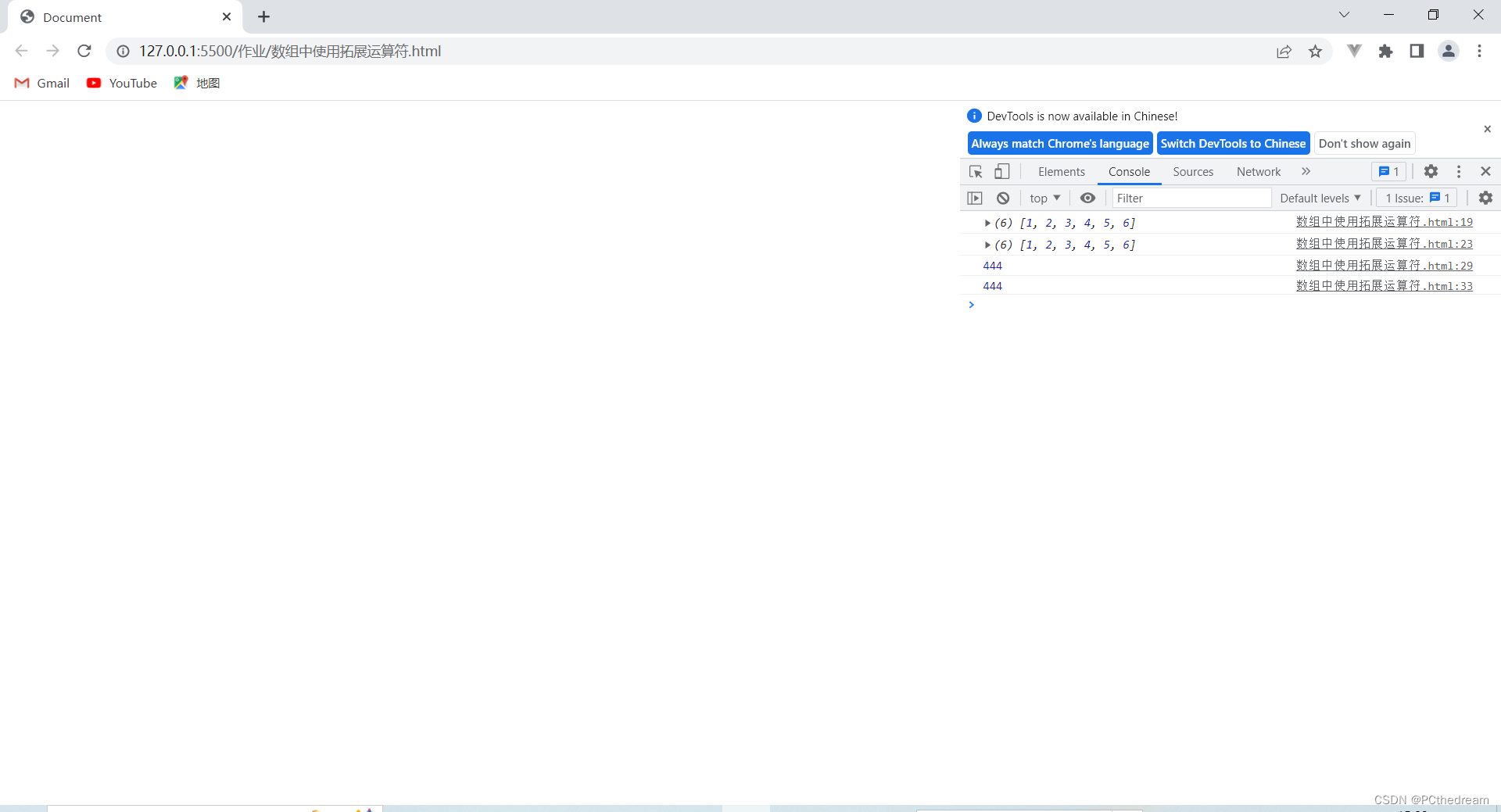This screenshot has width=1501, height=812.
Task: Open DevTools customize menu
Action: (1459, 171)
